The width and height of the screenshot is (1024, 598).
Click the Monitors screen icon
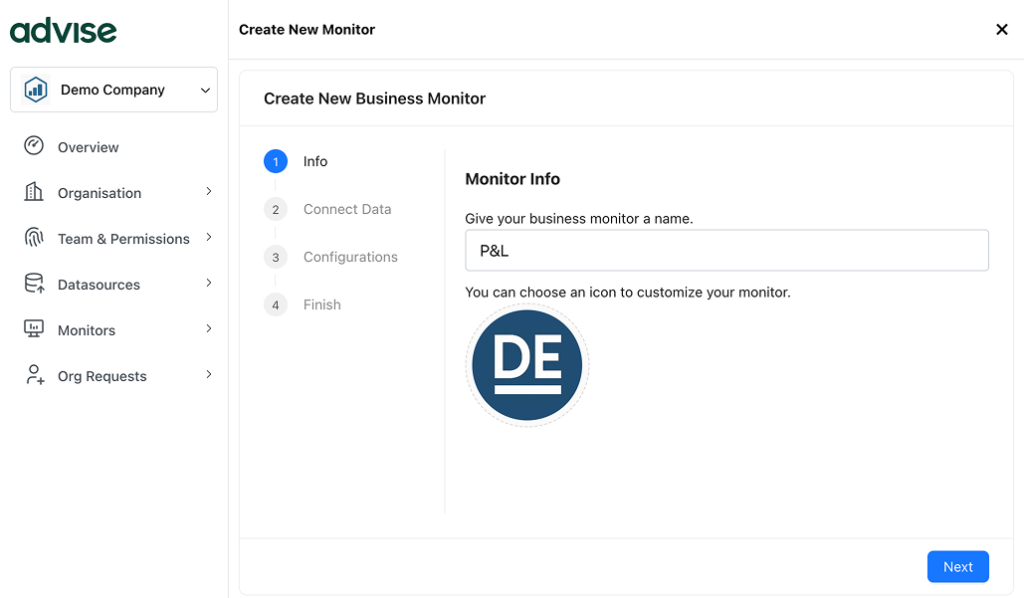(x=34, y=329)
